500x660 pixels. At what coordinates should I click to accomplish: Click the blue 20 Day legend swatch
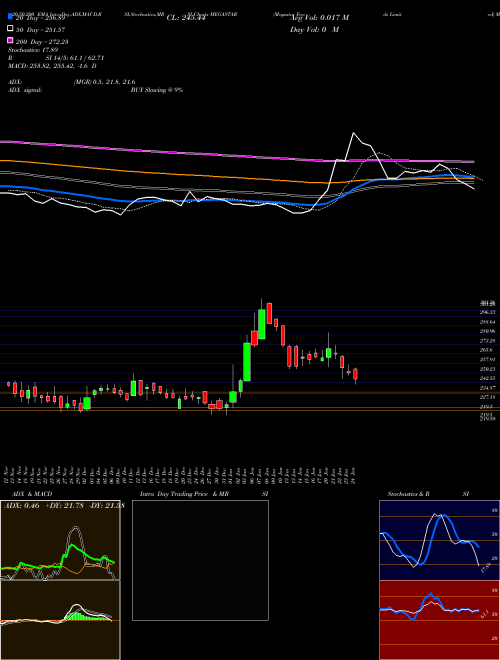point(10,17)
